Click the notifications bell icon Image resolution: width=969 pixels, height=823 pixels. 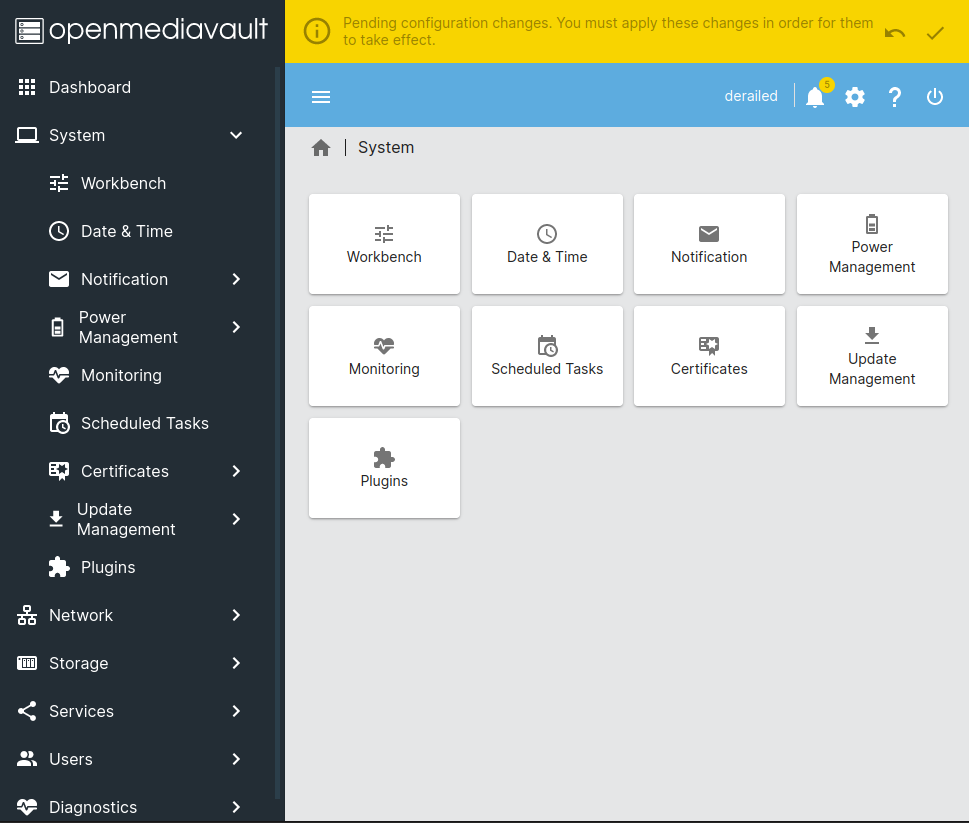815,97
